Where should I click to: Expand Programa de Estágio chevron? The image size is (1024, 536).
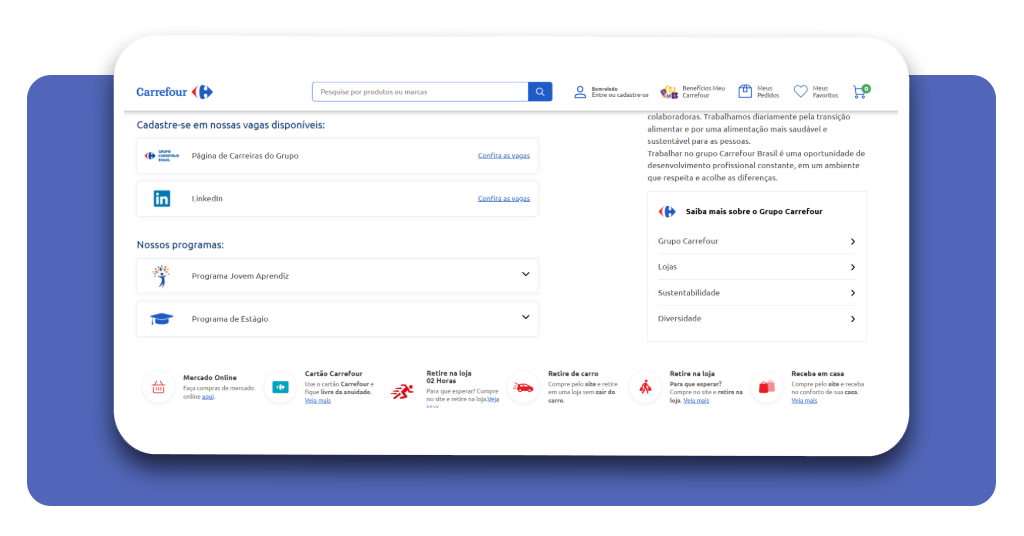tap(525, 317)
